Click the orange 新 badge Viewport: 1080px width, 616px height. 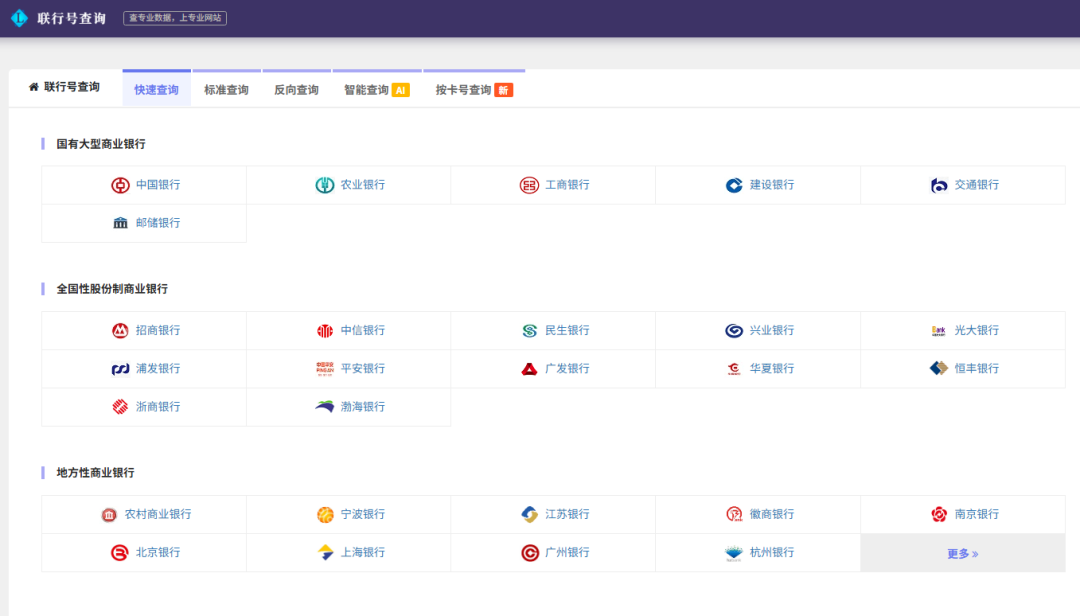(x=503, y=90)
